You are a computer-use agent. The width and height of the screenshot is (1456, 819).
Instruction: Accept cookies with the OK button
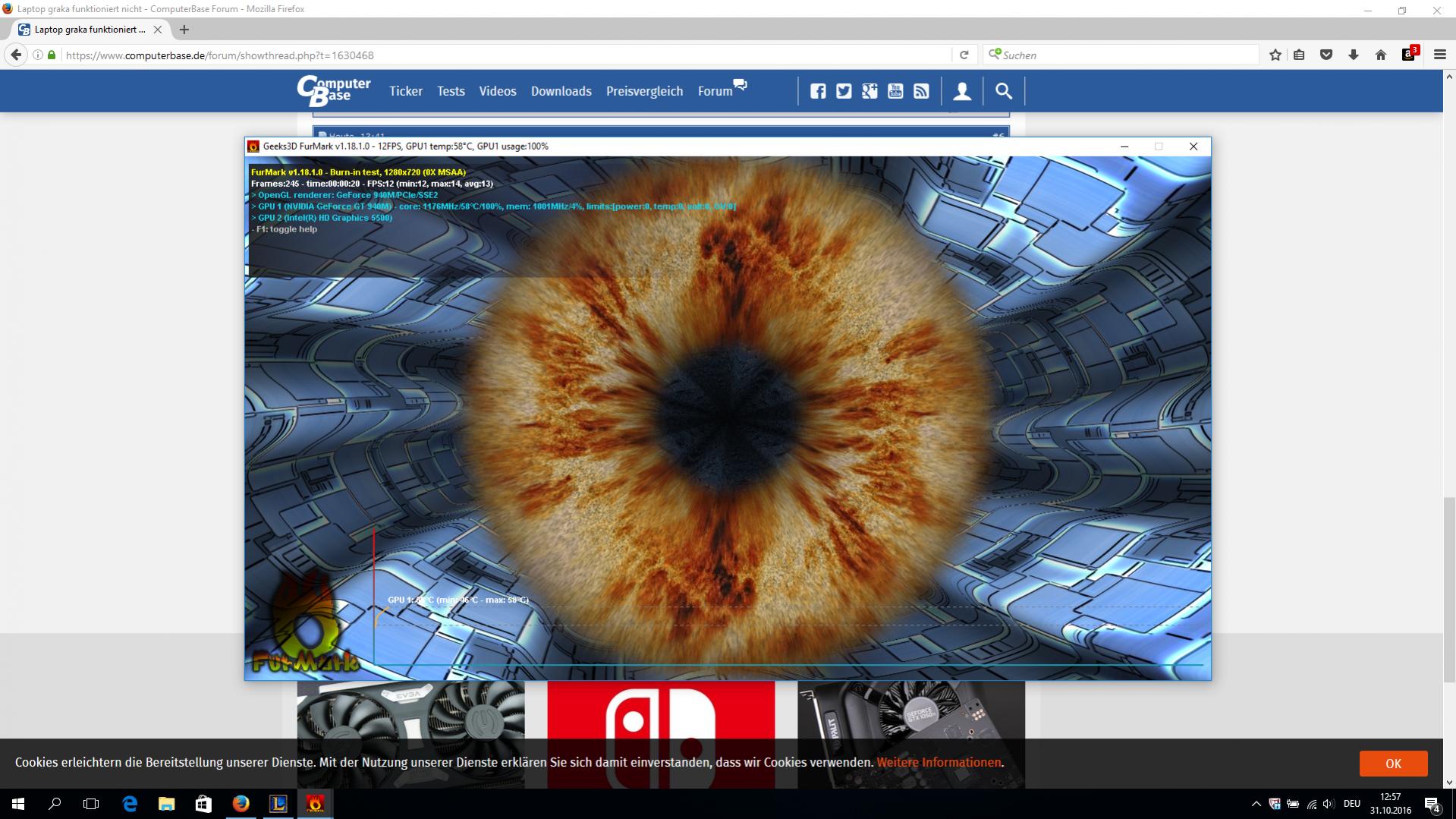pos(1393,764)
